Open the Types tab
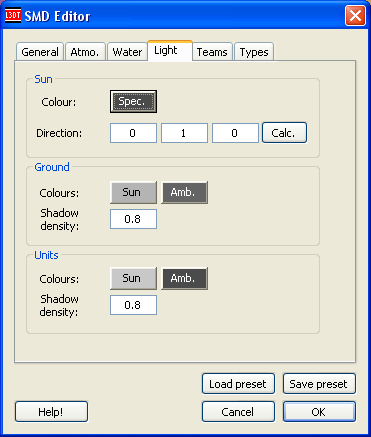 click(254, 52)
